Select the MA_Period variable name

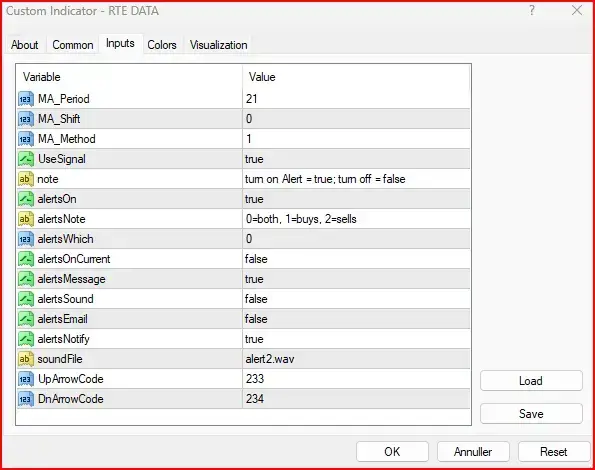click(x=64, y=99)
